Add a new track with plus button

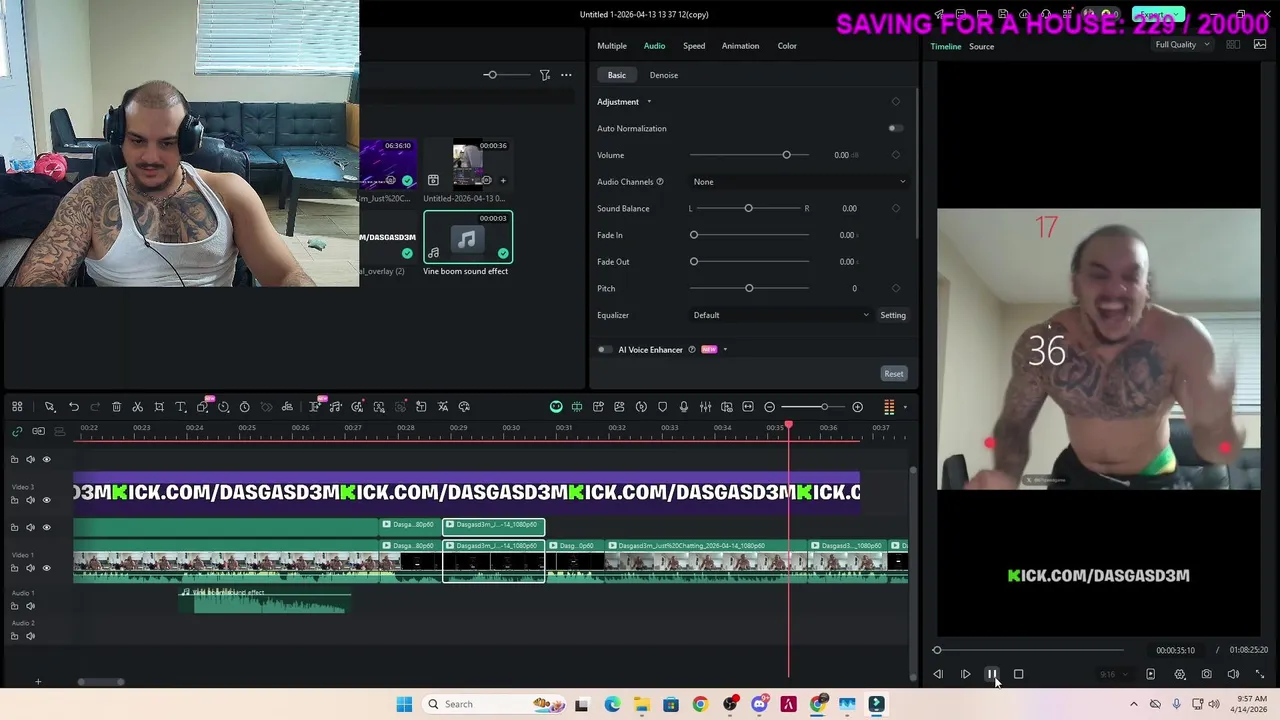tap(38, 682)
